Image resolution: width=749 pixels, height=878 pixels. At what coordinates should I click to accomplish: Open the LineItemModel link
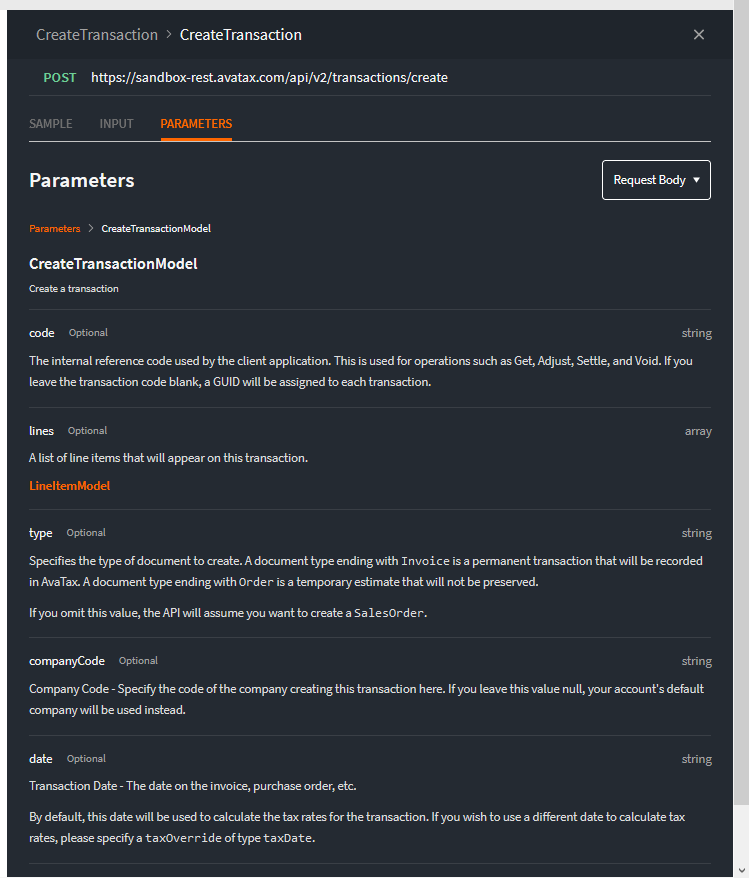(x=70, y=486)
